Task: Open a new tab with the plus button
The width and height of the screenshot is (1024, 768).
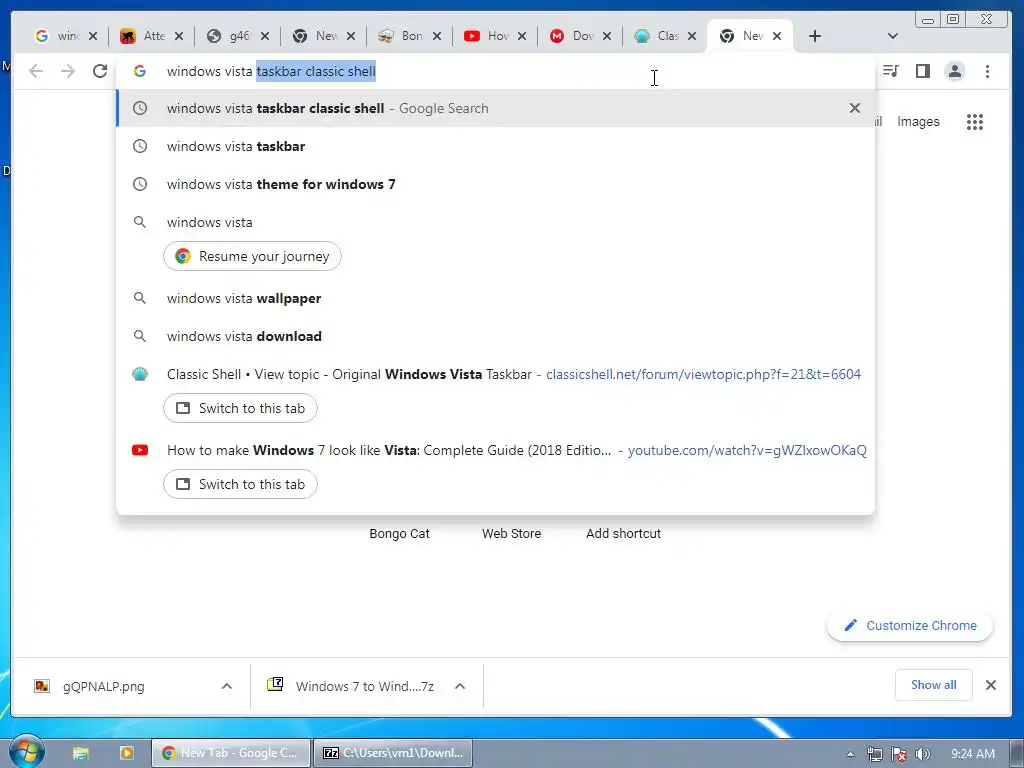Action: click(x=814, y=36)
